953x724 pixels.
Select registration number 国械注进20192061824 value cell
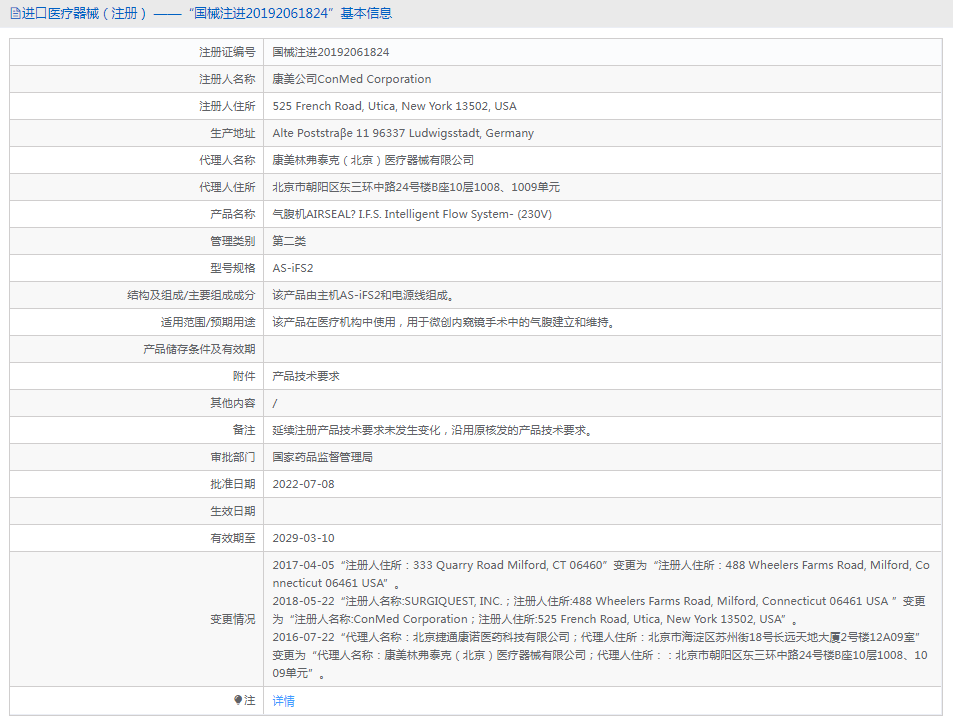(331, 52)
